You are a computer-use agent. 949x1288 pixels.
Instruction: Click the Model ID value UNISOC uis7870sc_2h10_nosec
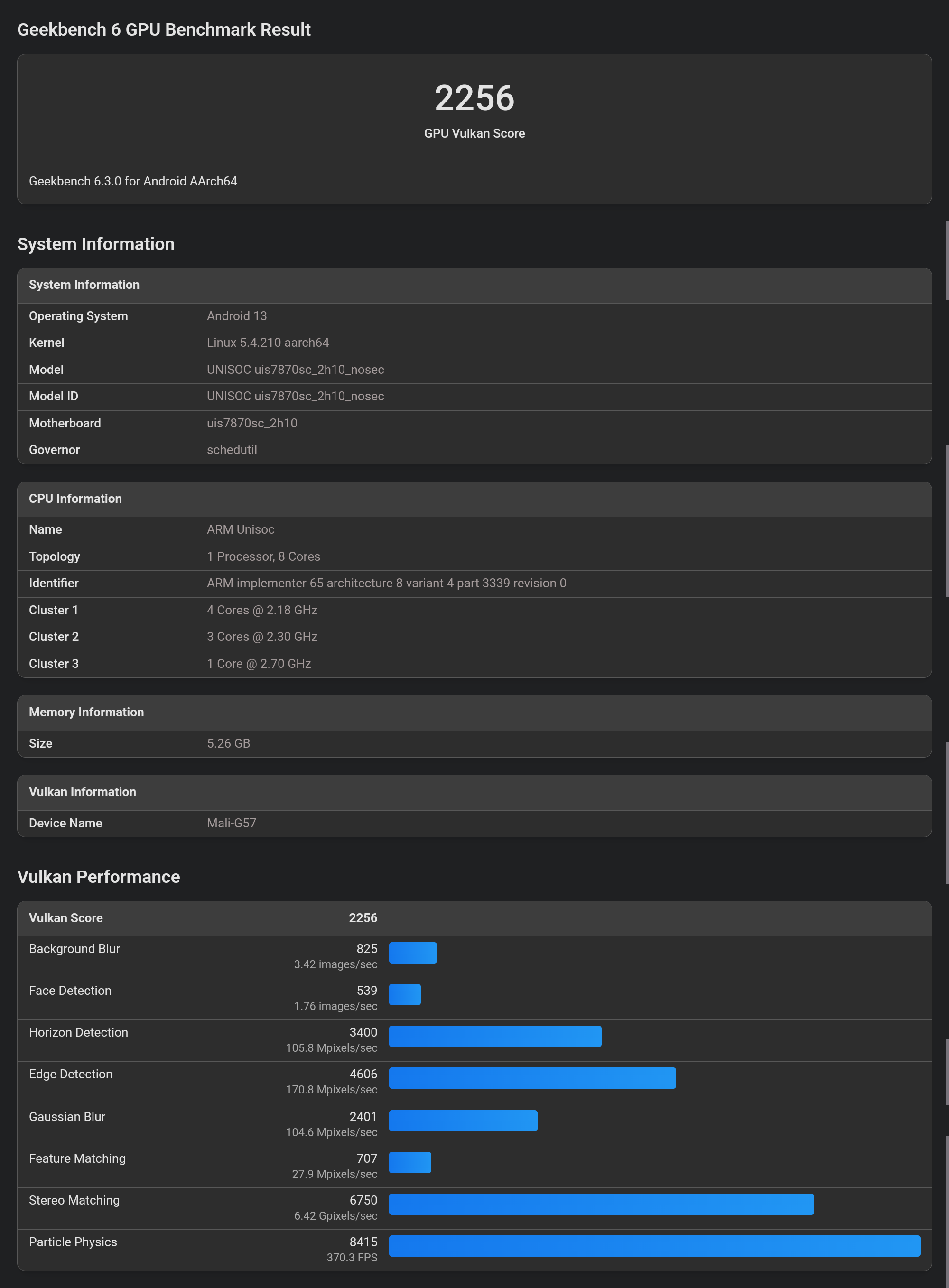point(295,396)
